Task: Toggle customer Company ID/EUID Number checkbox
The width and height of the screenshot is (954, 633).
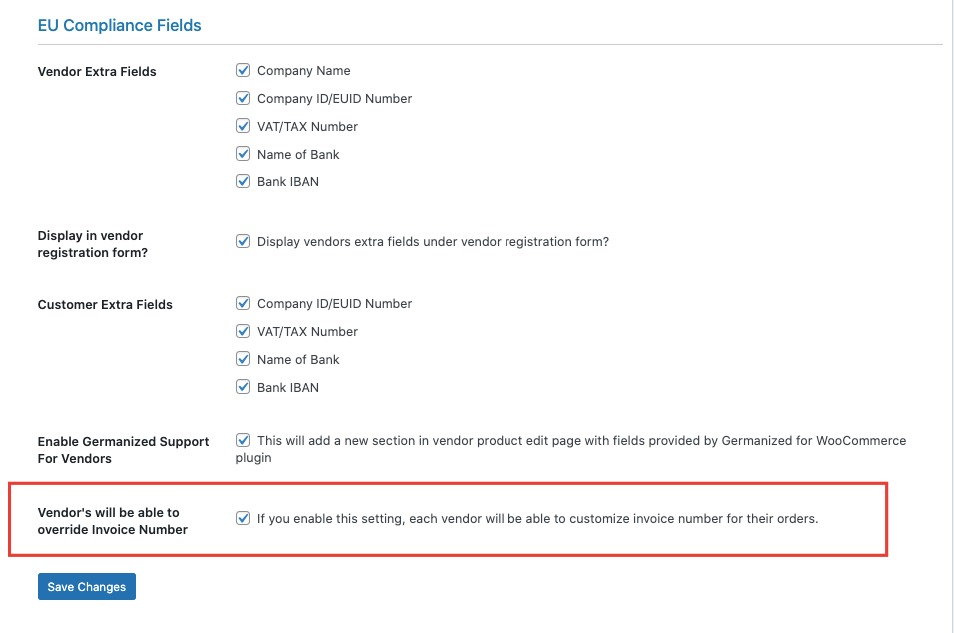Action: coord(243,303)
